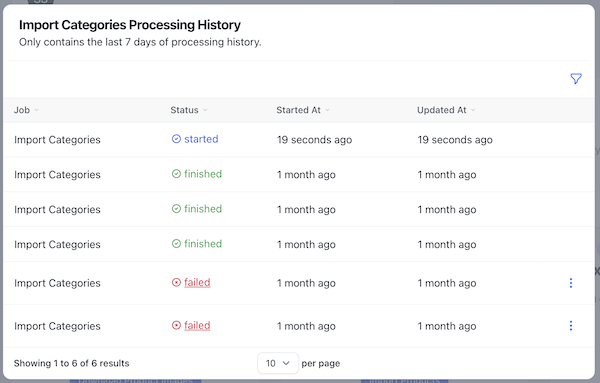Image resolution: width=600 pixels, height=383 pixels.
Task: Sort by the Started At column
Action: click(x=303, y=110)
